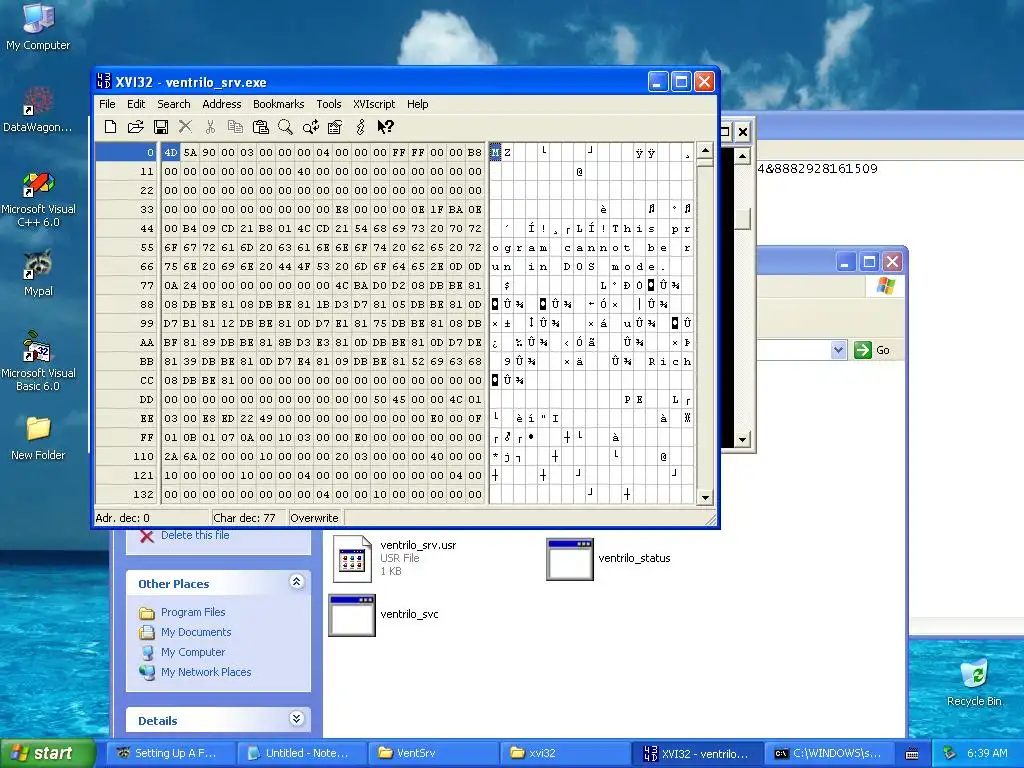Click the address row labeled BB

click(x=127, y=361)
